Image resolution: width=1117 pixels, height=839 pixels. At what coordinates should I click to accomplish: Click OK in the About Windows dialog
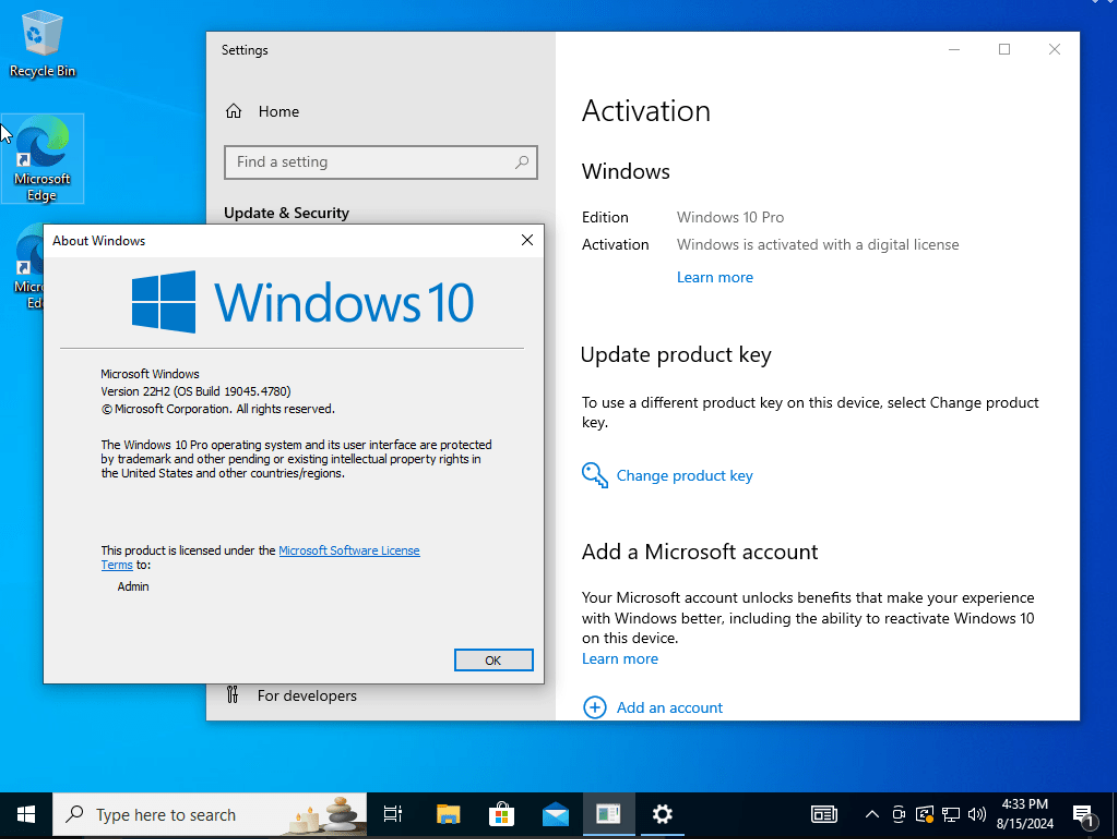[x=493, y=660]
